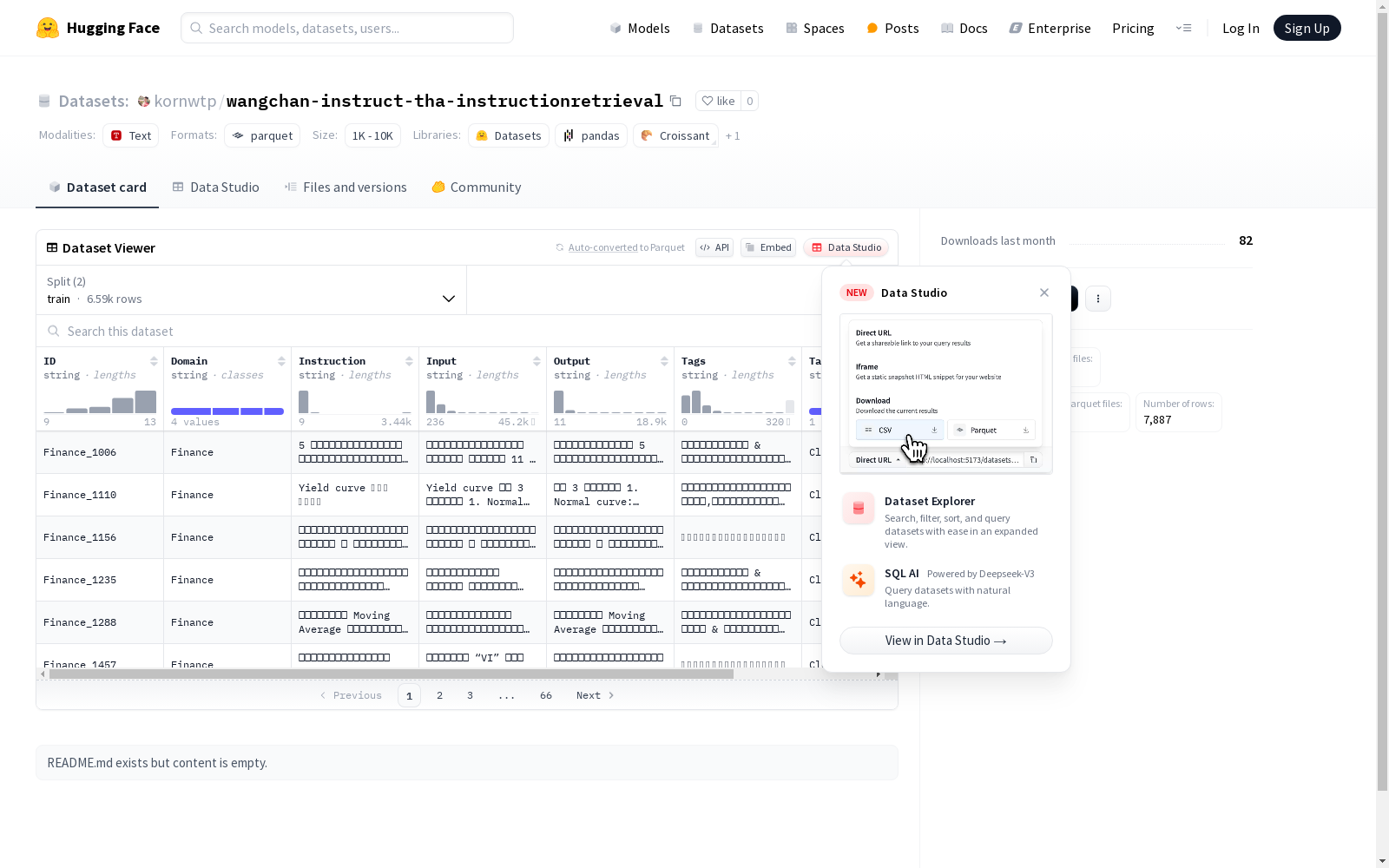Open the Models page
The height and width of the screenshot is (868, 1389).
(640, 28)
